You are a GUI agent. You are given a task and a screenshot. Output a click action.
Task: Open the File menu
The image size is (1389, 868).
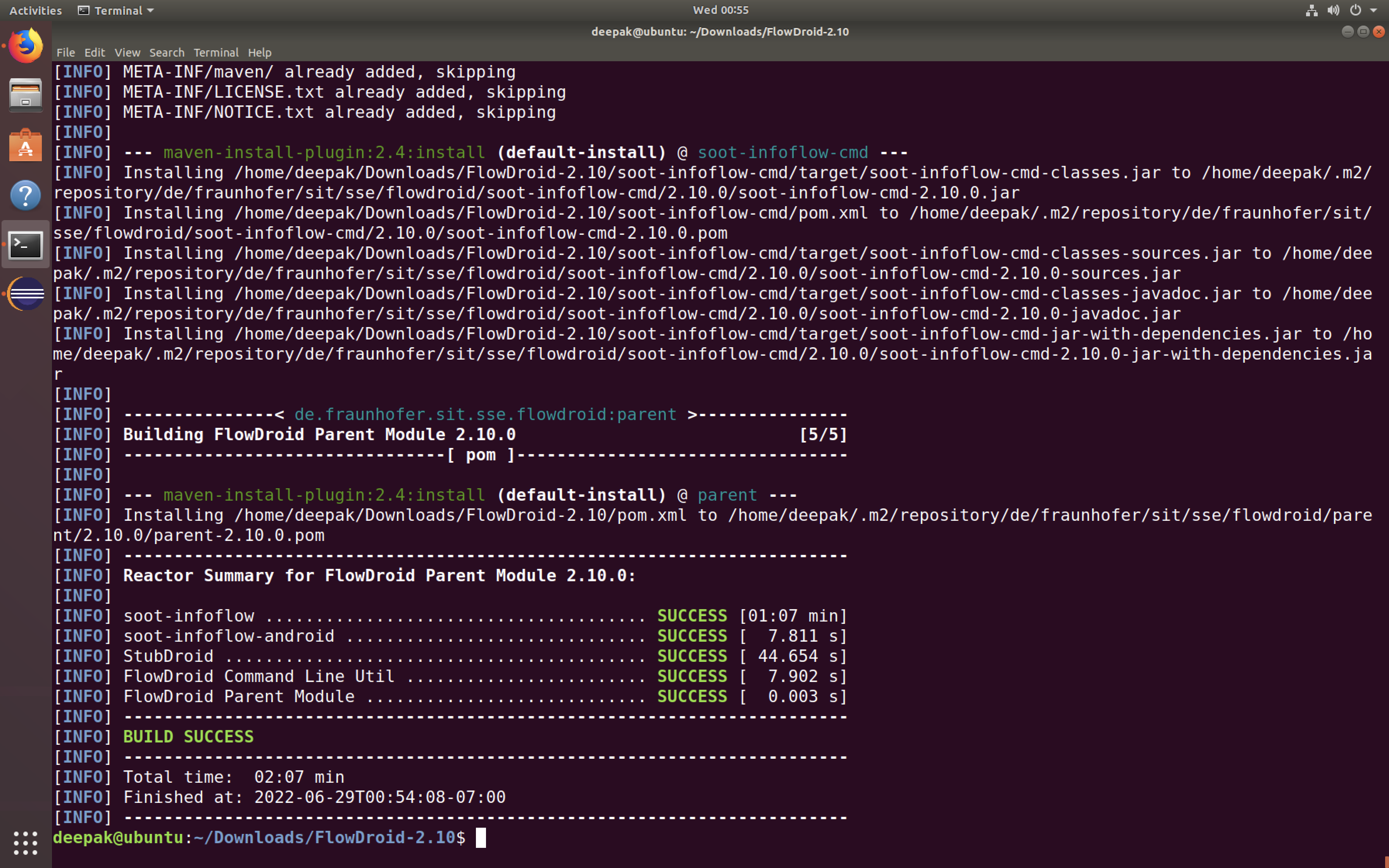click(65, 52)
